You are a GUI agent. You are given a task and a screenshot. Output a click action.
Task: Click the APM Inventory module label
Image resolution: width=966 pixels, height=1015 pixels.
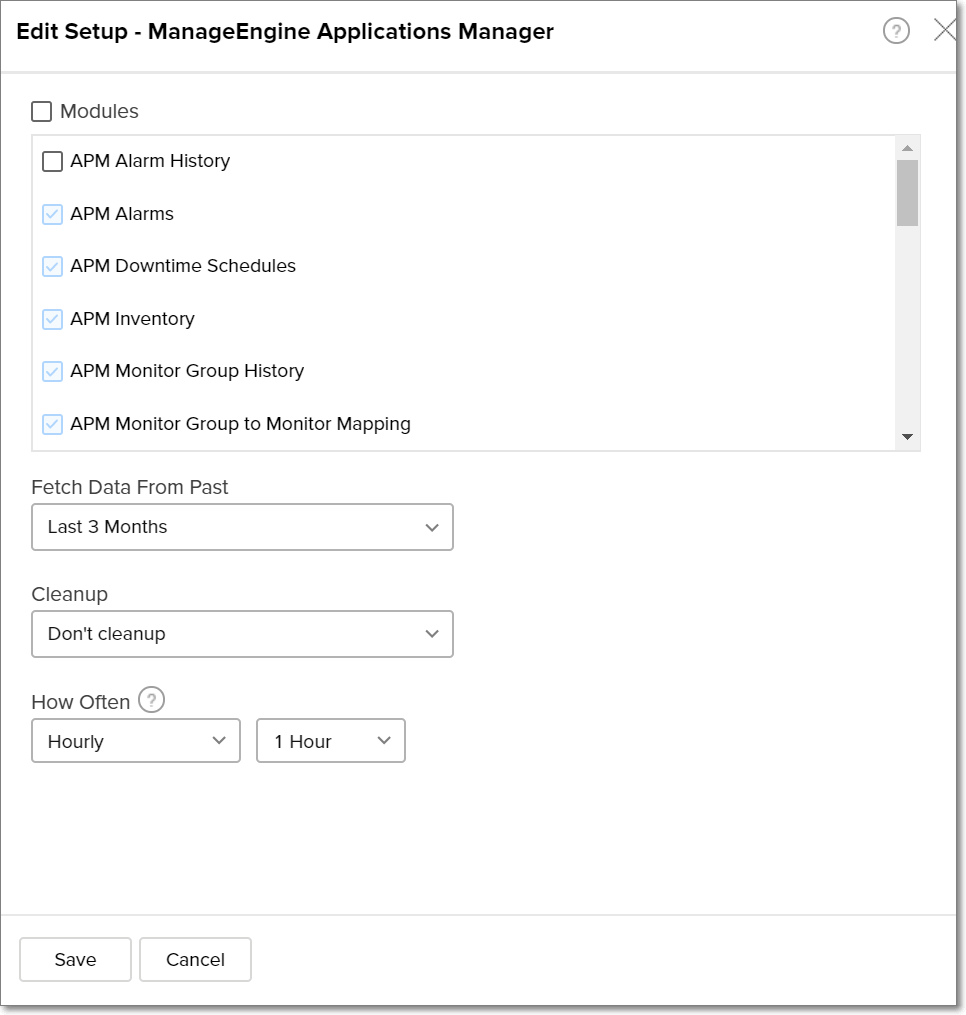(x=132, y=319)
